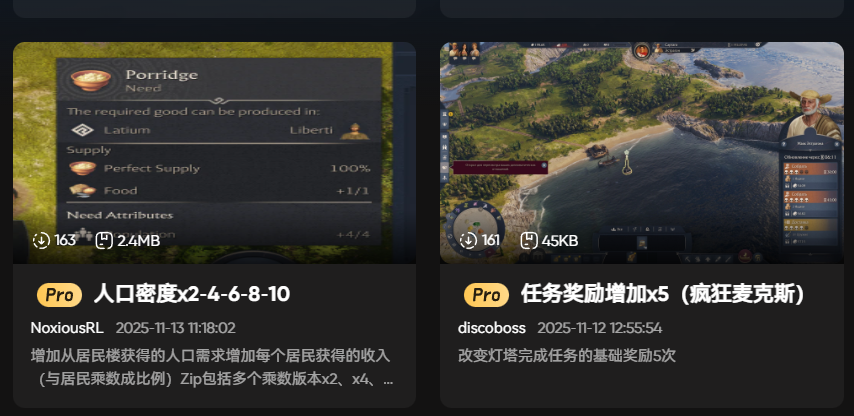This screenshot has width=854, height=416.
Task: Open the 任务奖励增加x5（疯狂麦克斯）mod title
Action: tap(663, 295)
